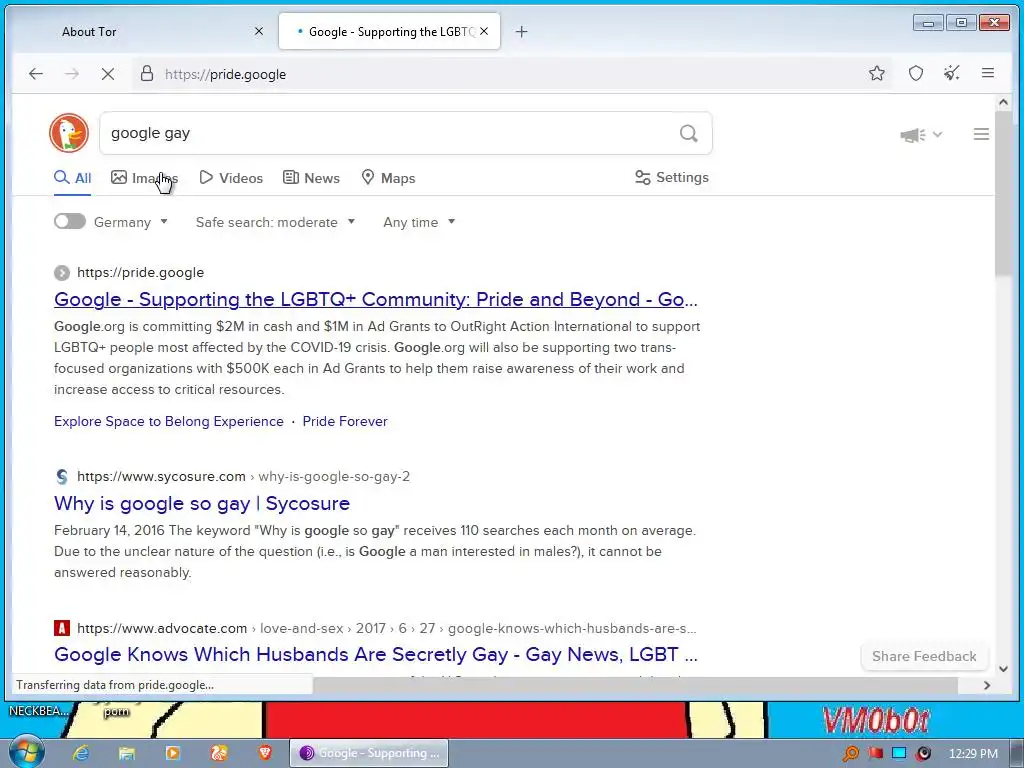
Task: Open the Safe search: moderate dropdown
Action: (x=275, y=222)
